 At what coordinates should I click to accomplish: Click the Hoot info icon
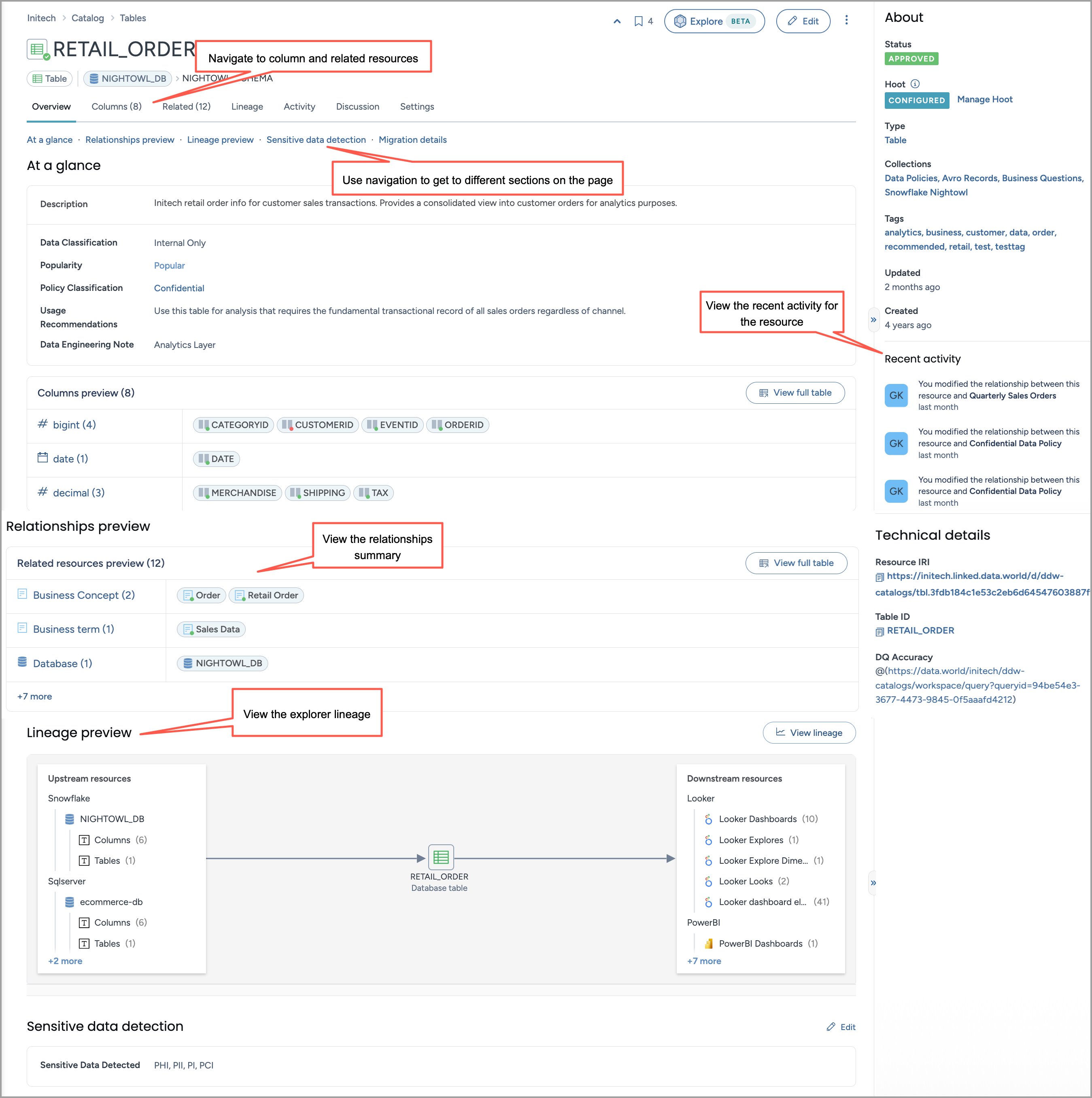pos(914,83)
